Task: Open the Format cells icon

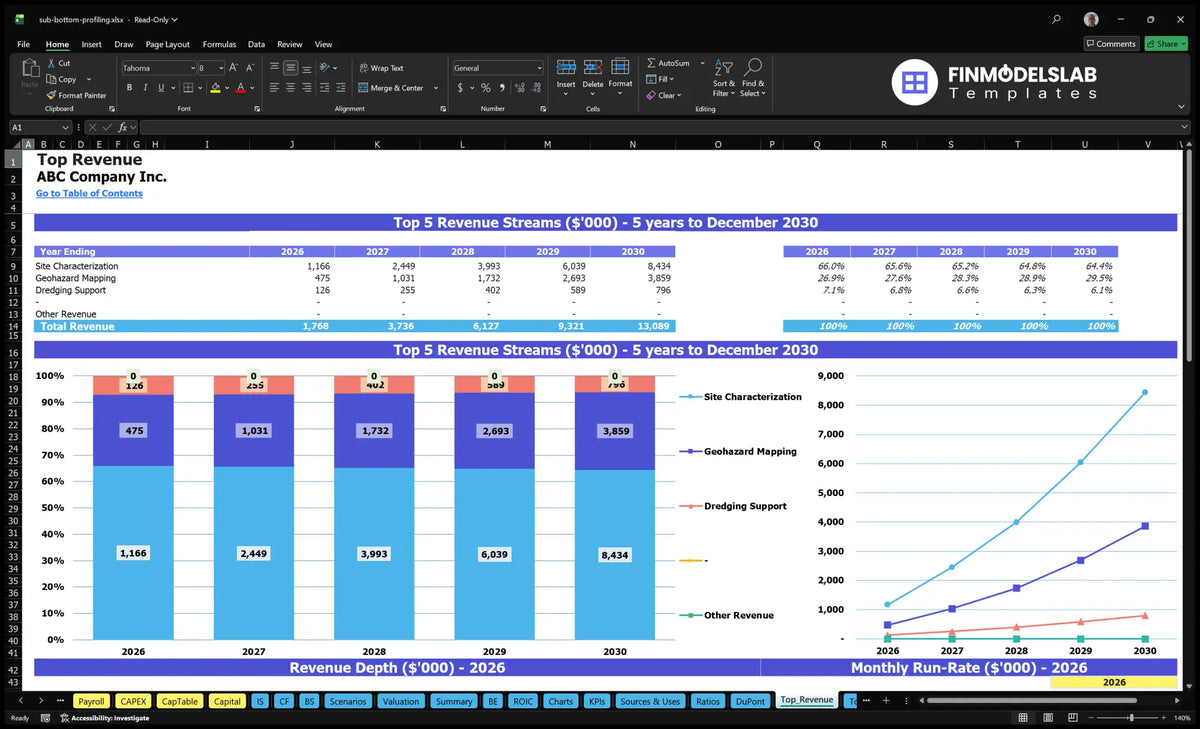Action: [620, 67]
